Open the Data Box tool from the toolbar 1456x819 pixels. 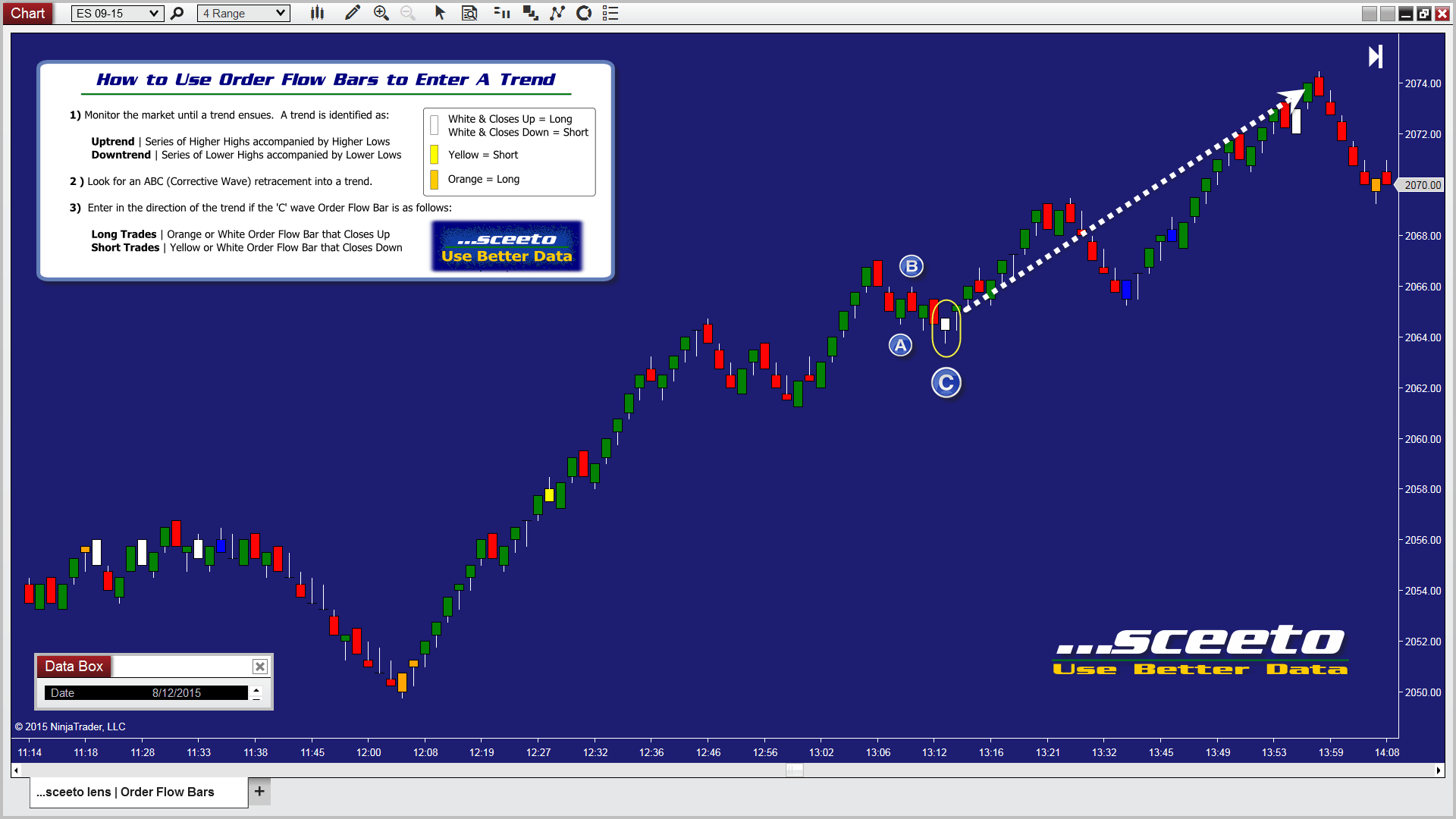(469, 13)
